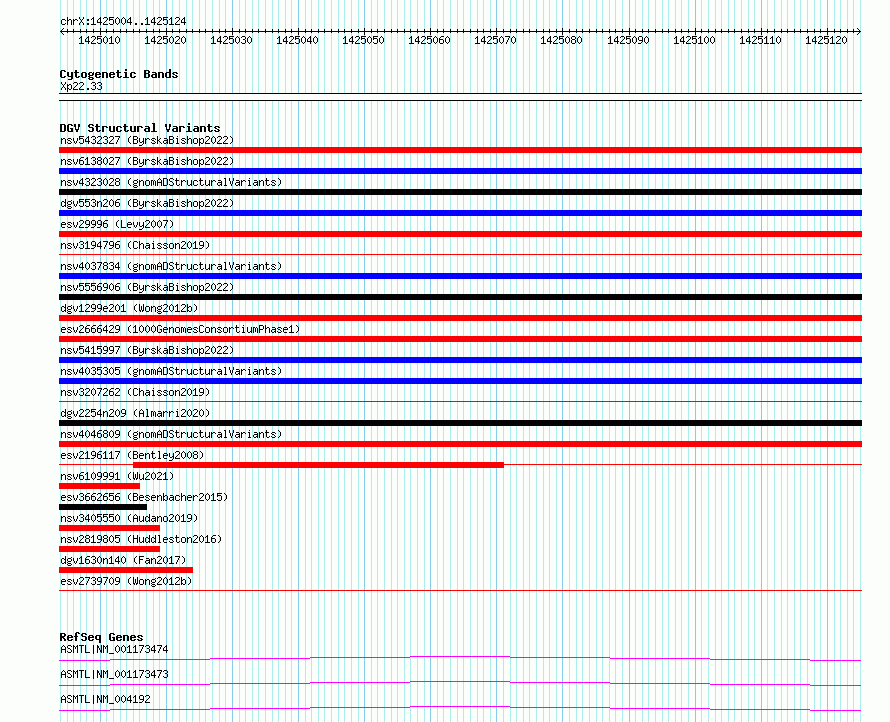This screenshot has height=722, width=890.
Task: Select the dgv1630n140 (Fan2017) red bar
Action: click(x=126, y=570)
